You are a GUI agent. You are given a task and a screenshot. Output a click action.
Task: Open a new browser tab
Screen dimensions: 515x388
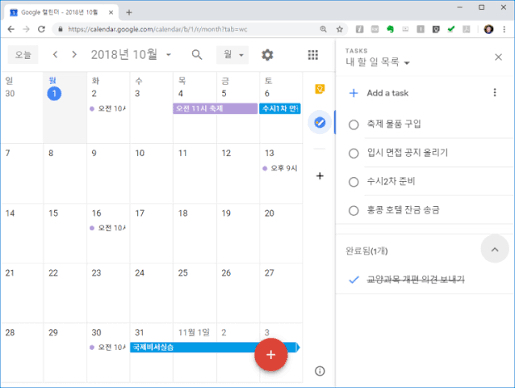coord(129,13)
